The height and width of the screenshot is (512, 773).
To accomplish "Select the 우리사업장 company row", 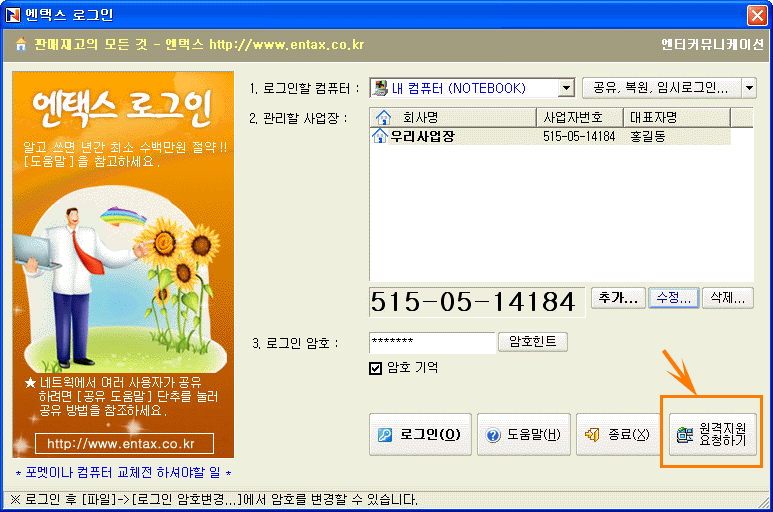I will 550,137.
